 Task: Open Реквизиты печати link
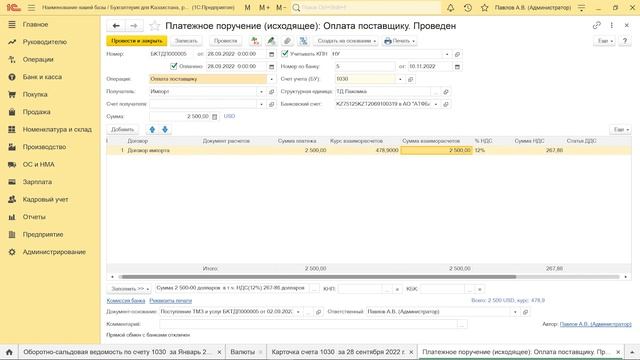[171, 301]
